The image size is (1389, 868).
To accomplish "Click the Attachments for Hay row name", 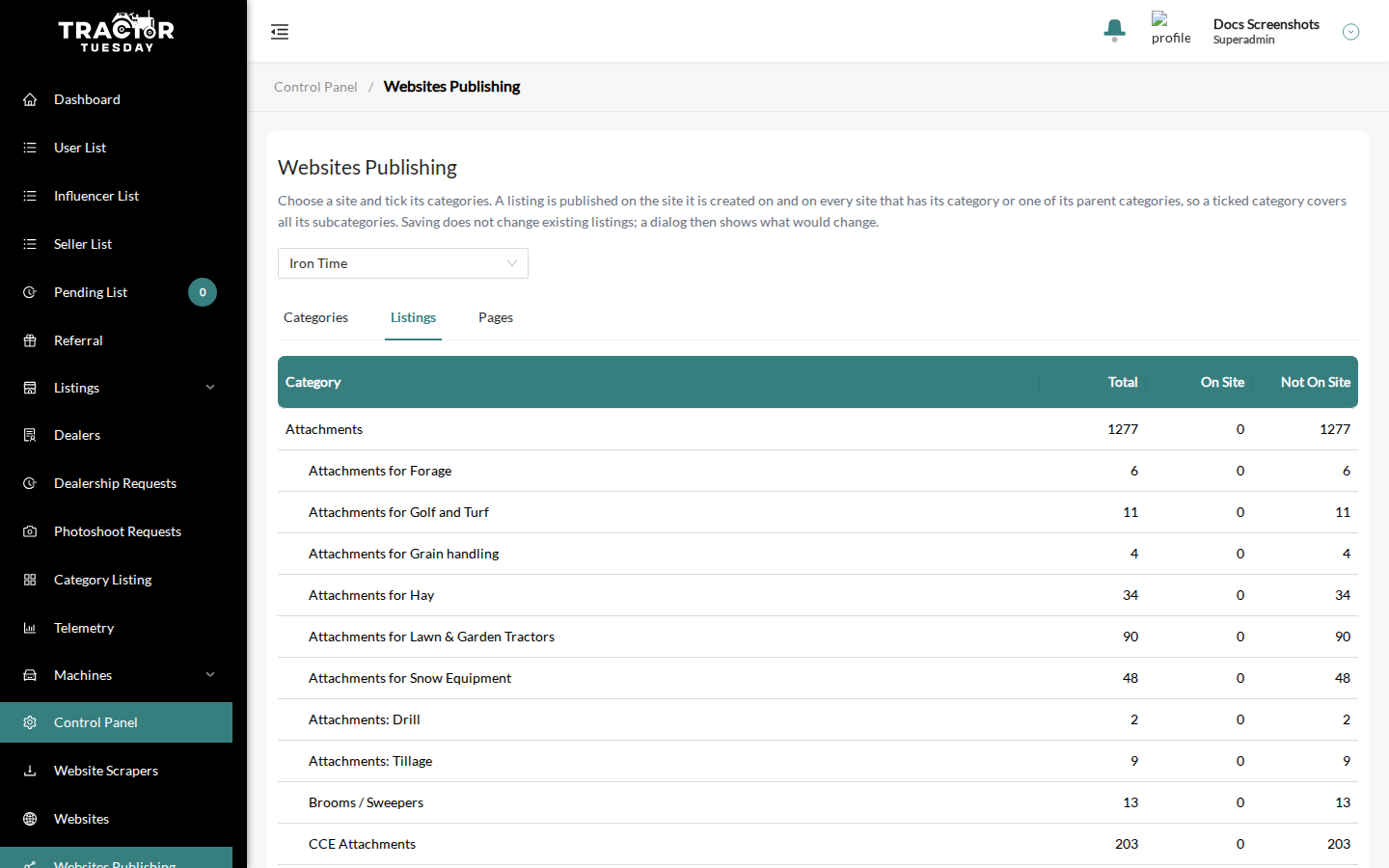I will [x=371, y=595].
